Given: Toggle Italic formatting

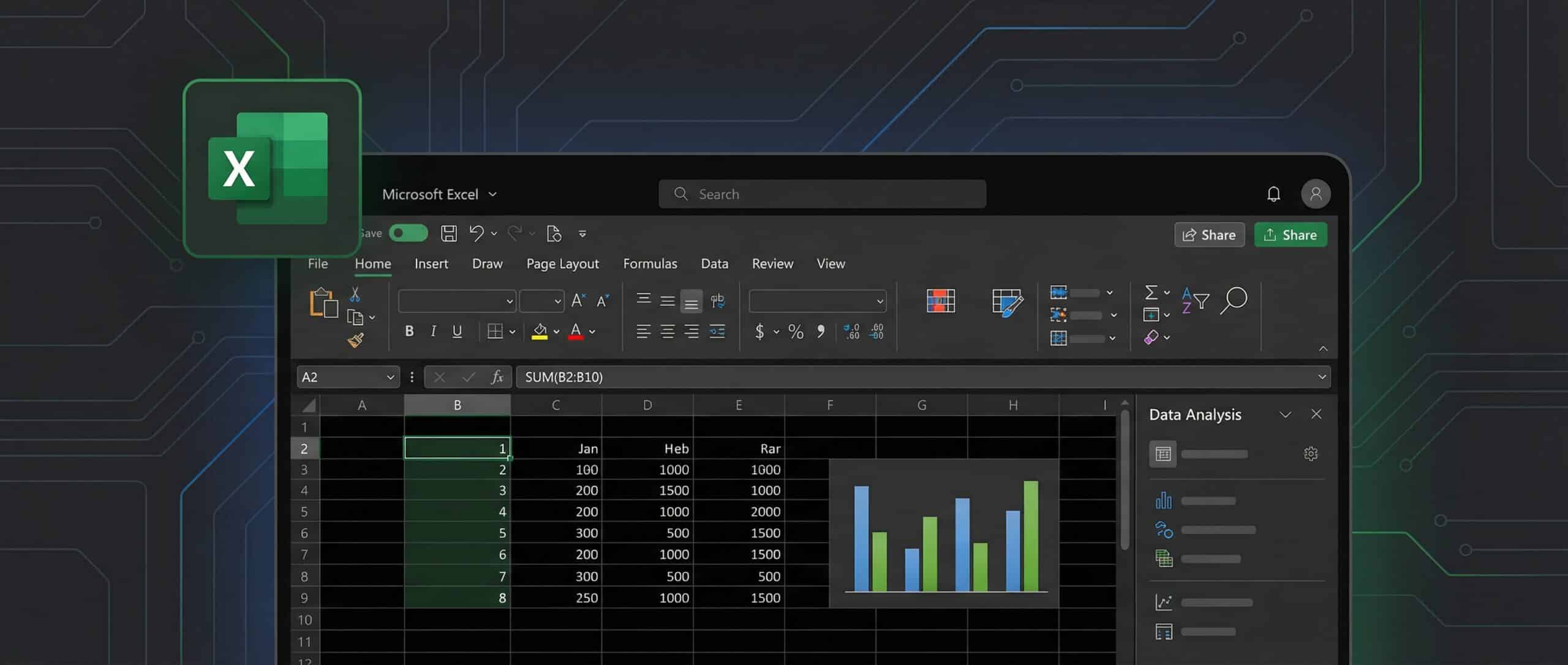Looking at the screenshot, I should point(434,331).
